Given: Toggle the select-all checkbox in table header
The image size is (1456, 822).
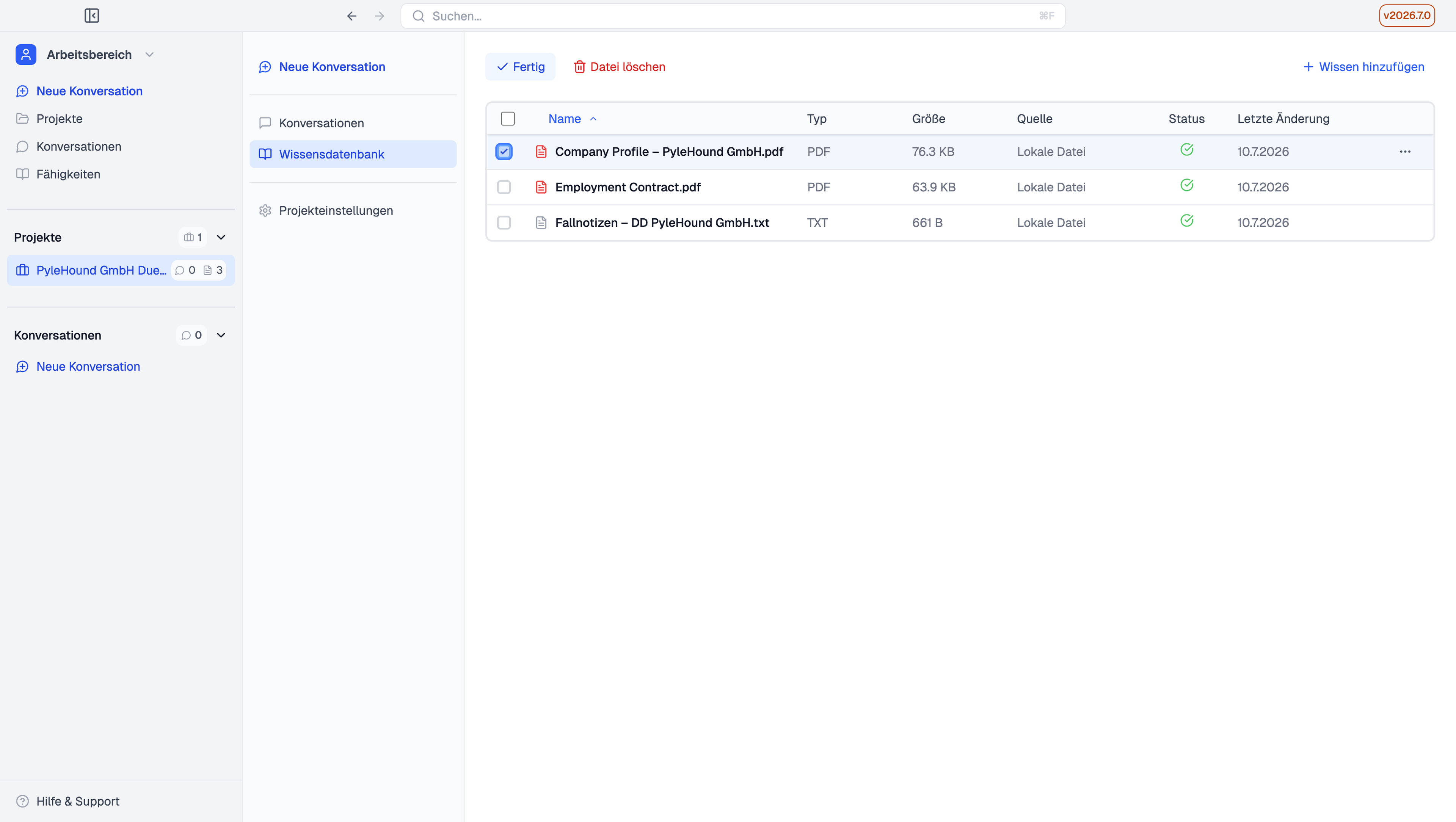Looking at the screenshot, I should [508, 119].
